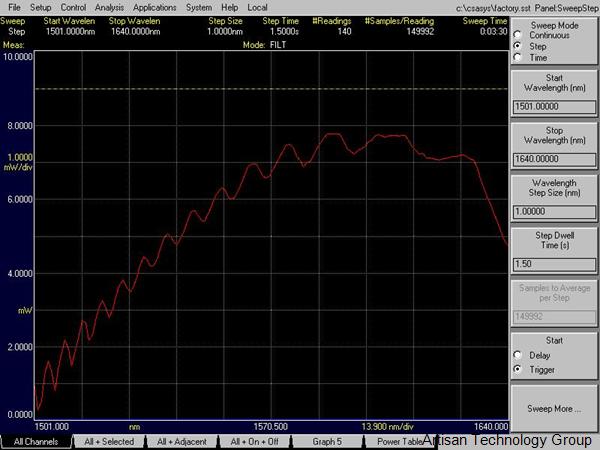Select Continuous sweep mode
600x450 pixels.
click(x=517, y=35)
